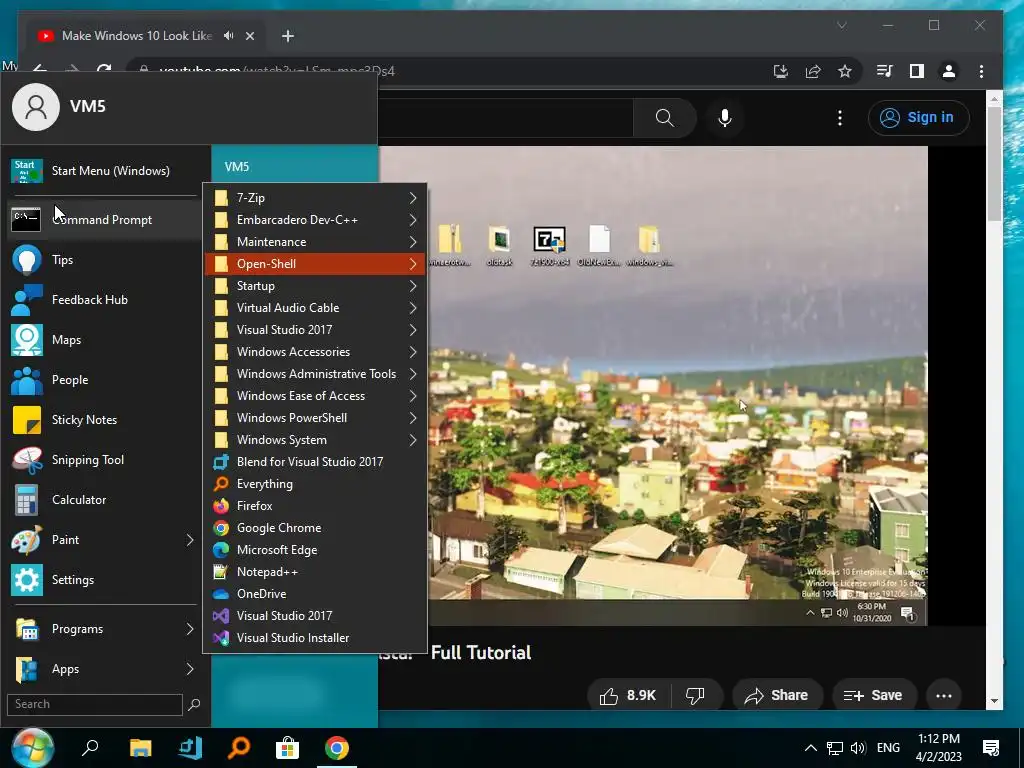
Task: Open People app icon
Action: [27, 380]
